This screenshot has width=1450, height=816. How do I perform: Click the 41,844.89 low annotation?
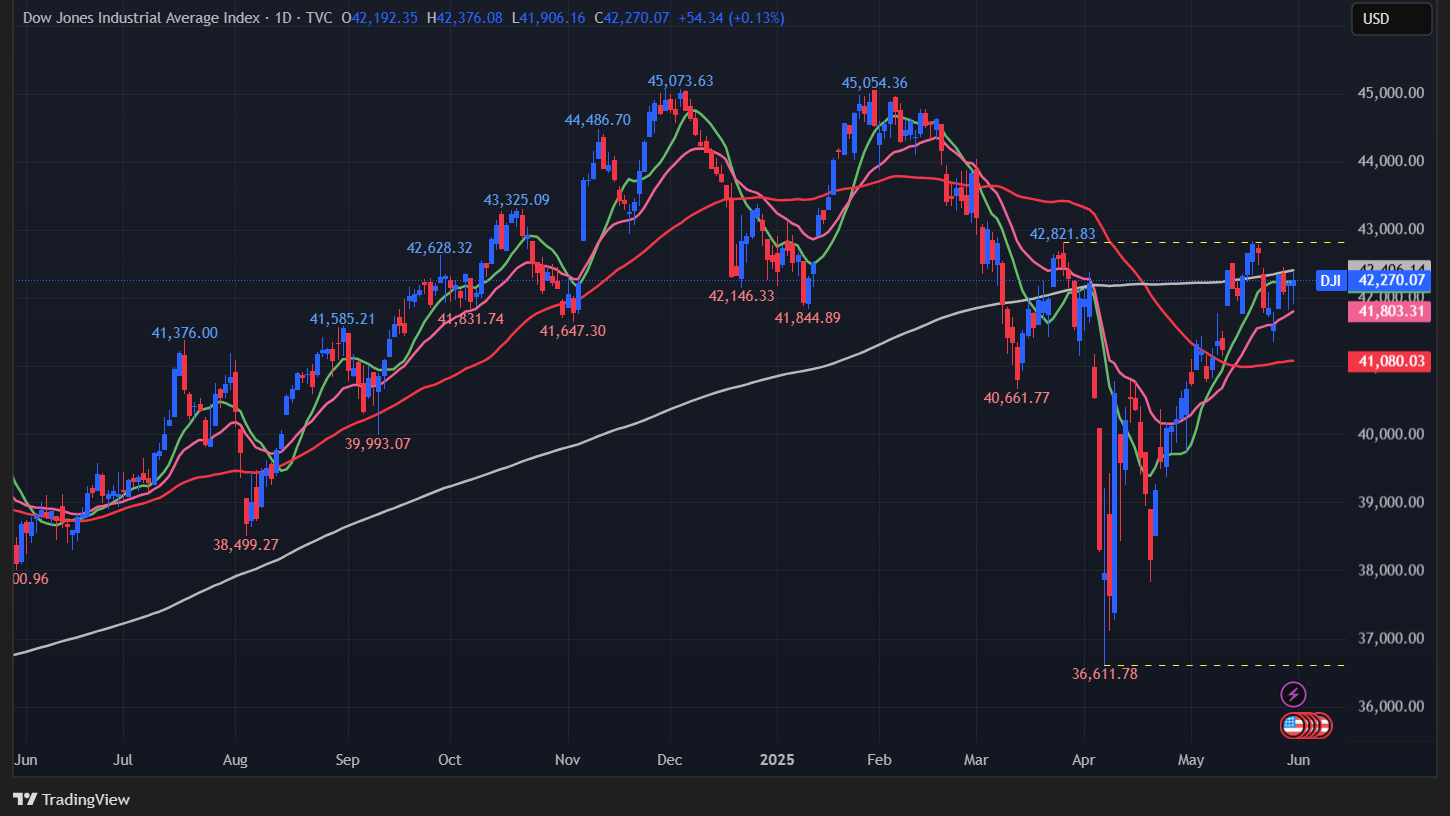point(808,317)
